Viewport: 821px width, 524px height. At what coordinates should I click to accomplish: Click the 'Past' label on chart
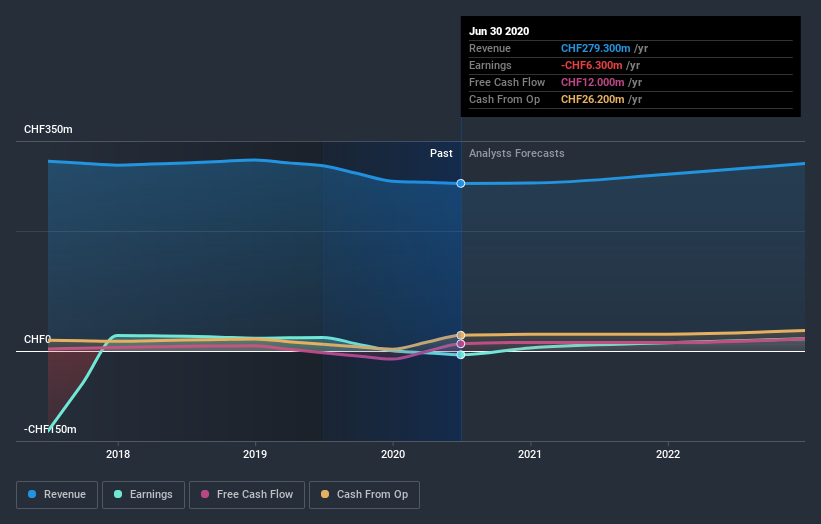441,153
